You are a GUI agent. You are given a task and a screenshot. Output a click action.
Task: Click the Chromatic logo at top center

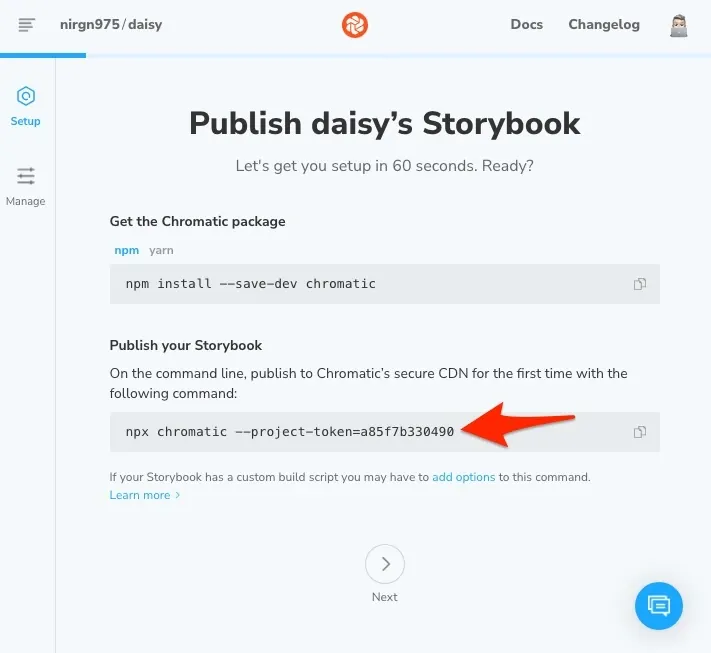coord(355,25)
